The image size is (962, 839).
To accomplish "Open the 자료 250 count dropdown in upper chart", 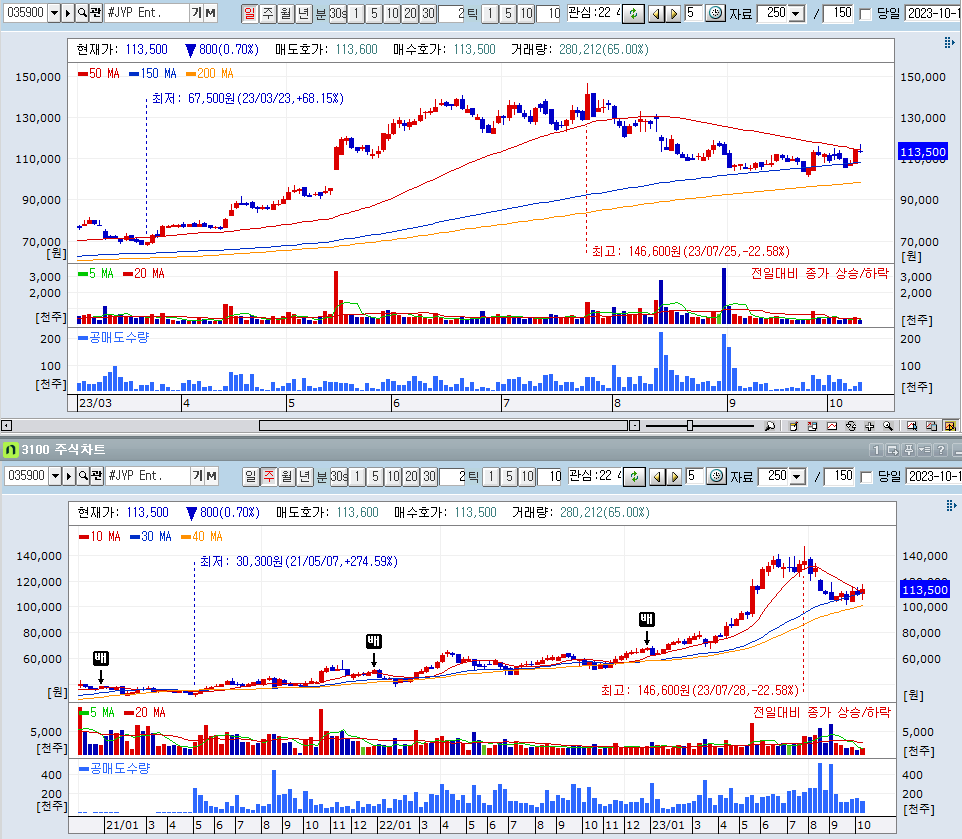I will tap(796, 13).
